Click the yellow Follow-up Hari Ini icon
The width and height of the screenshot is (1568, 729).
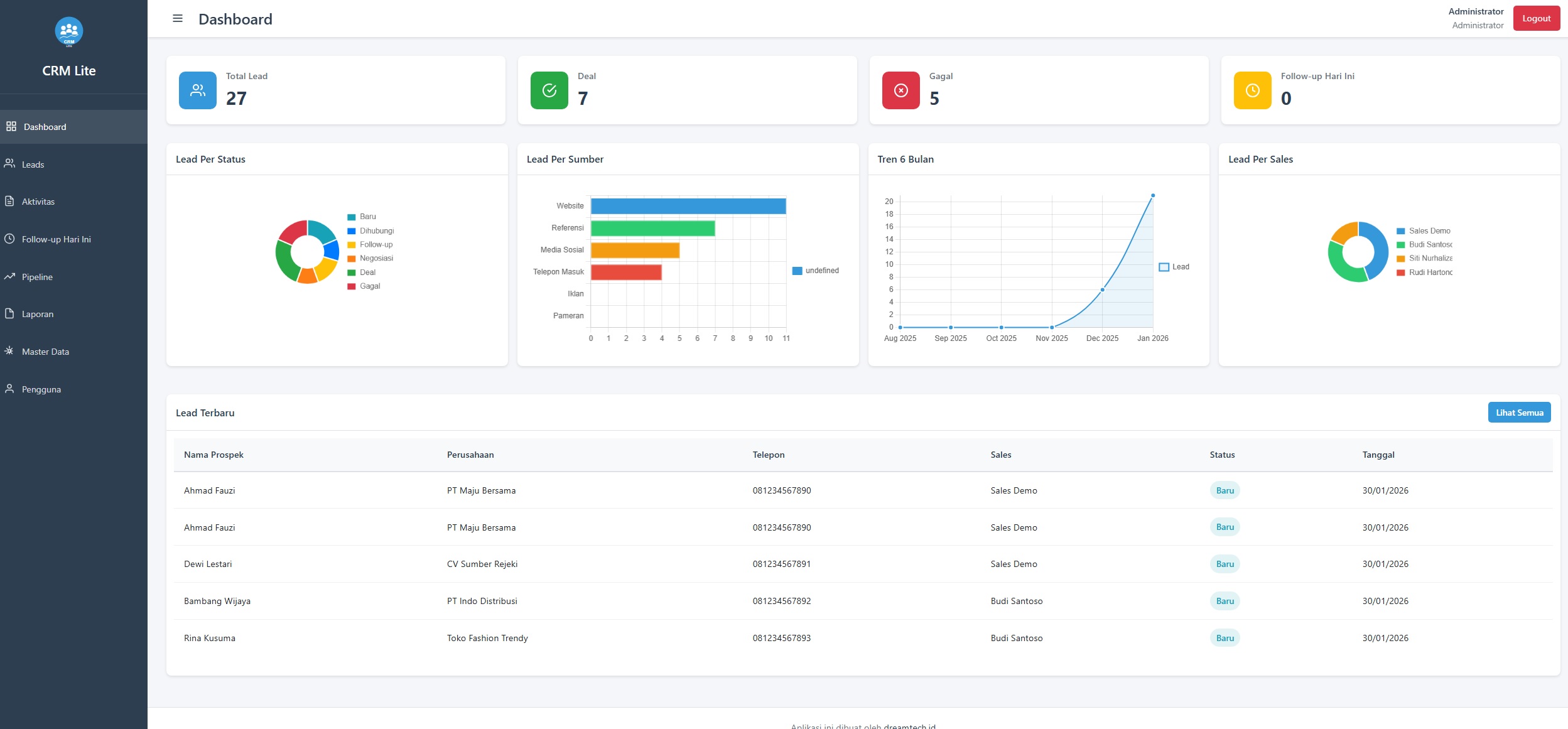click(1252, 89)
